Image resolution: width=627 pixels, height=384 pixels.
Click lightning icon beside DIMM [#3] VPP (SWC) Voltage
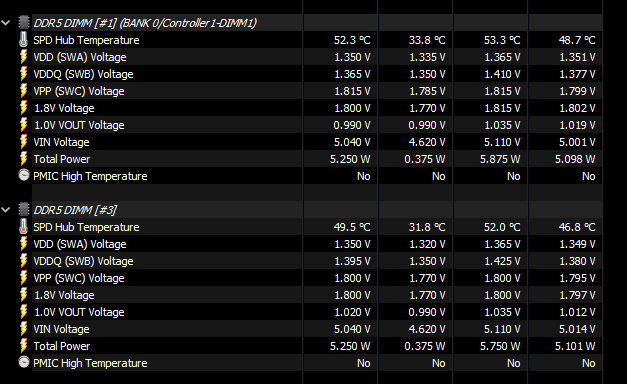tap(24, 278)
